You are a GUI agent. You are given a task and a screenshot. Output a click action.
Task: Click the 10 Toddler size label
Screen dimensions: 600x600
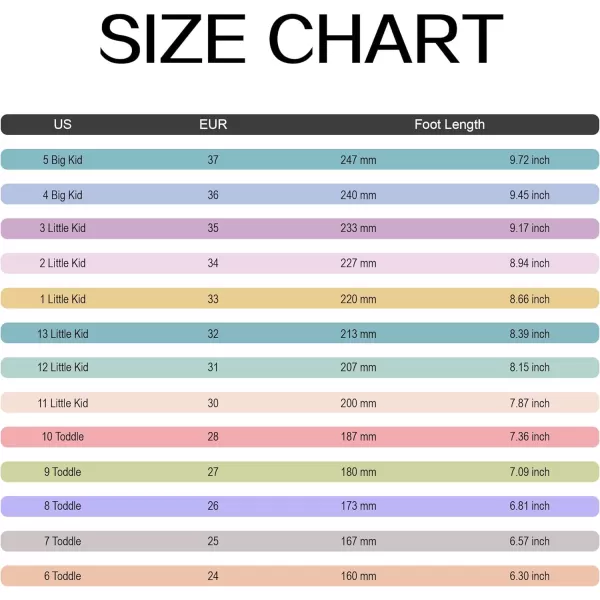pos(63,437)
